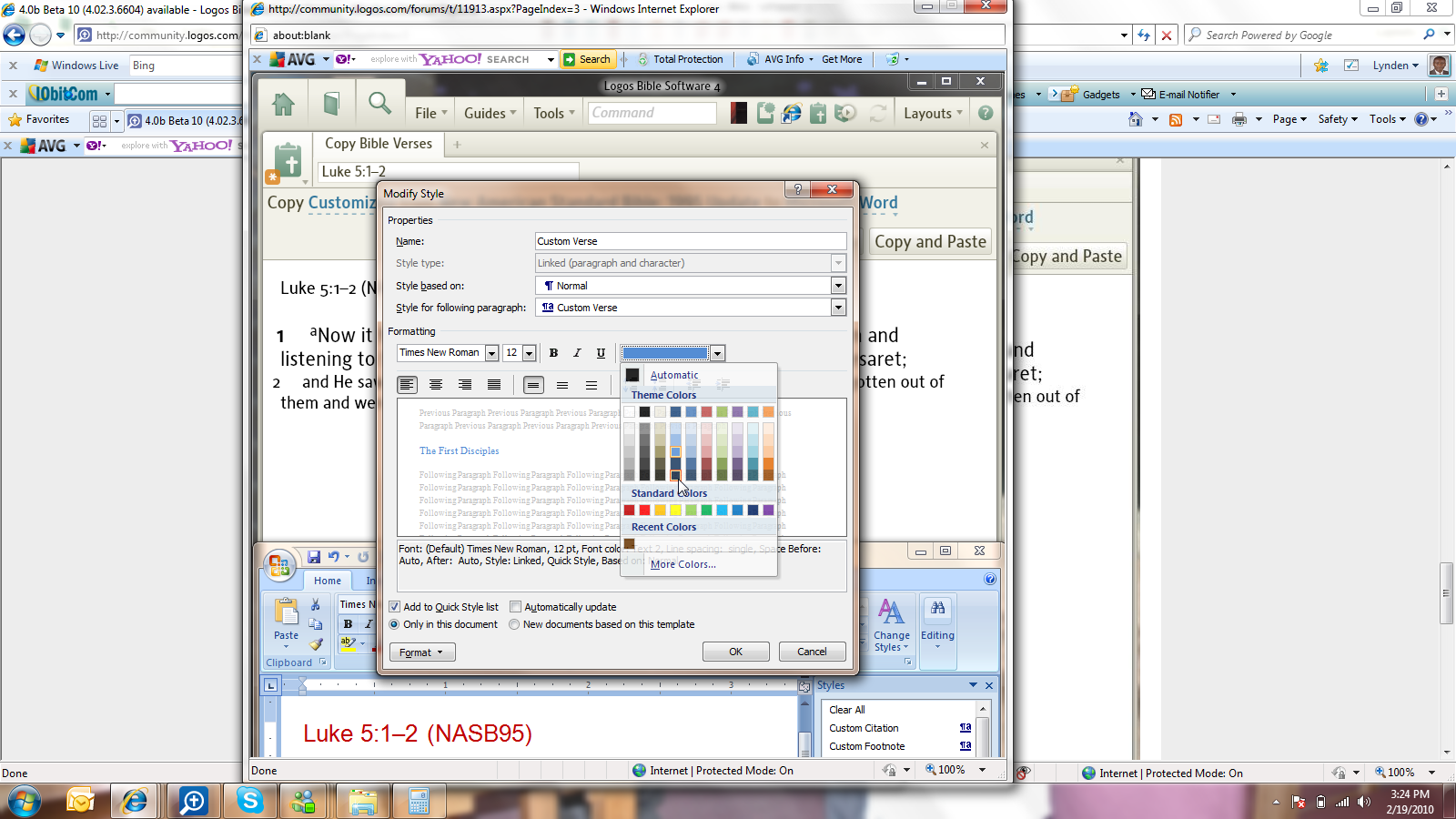Align text left in Modify Style
Image resolution: width=1456 pixels, height=819 pixels.
coord(407,385)
